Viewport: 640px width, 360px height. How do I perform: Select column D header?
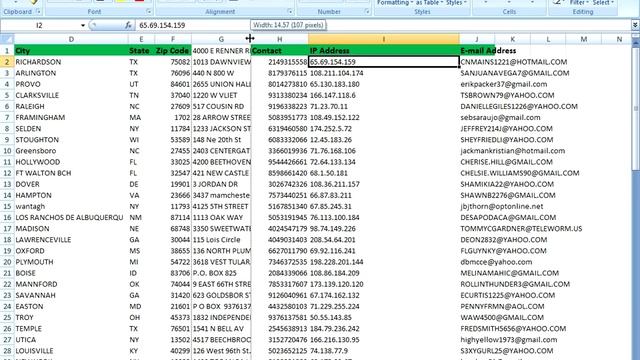71,39
